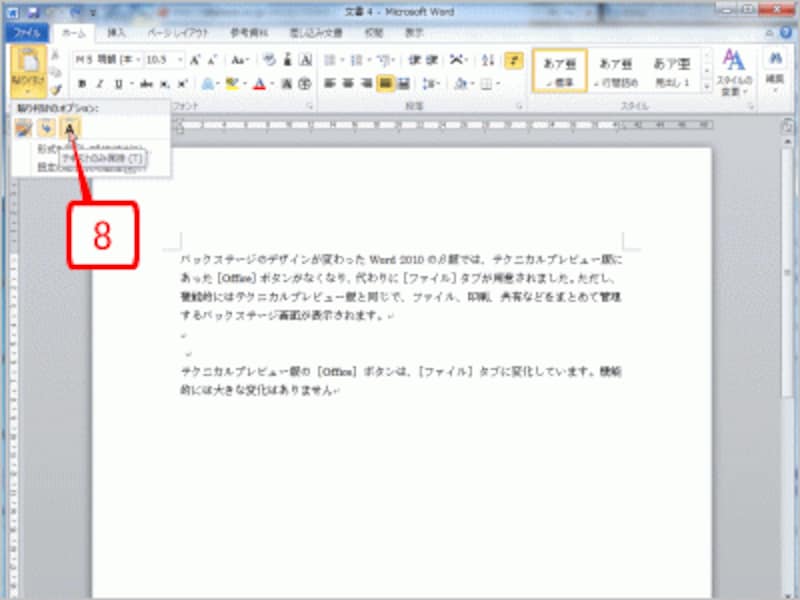
Task: Toggle bold formatting in the ribbon
Action: click(81, 81)
